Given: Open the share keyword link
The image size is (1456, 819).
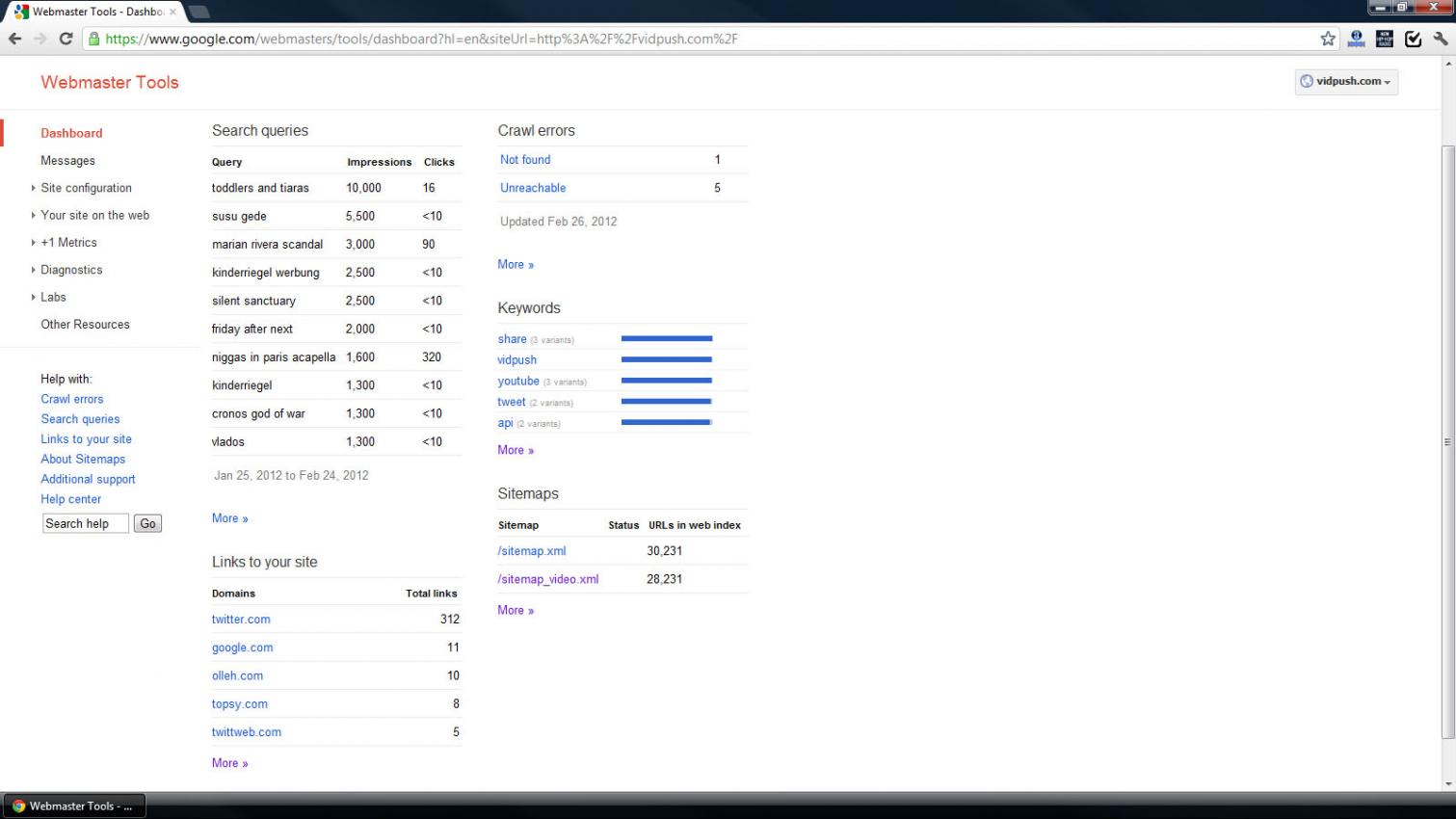Looking at the screenshot, I should 512,339.
